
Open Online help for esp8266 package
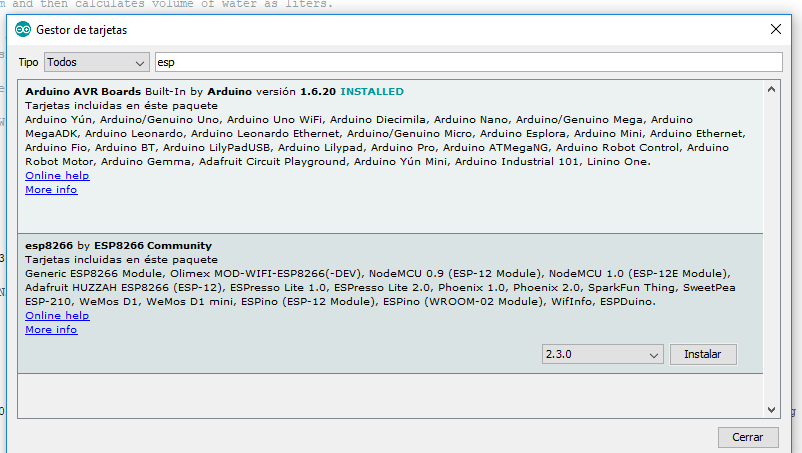coord(57,316)
